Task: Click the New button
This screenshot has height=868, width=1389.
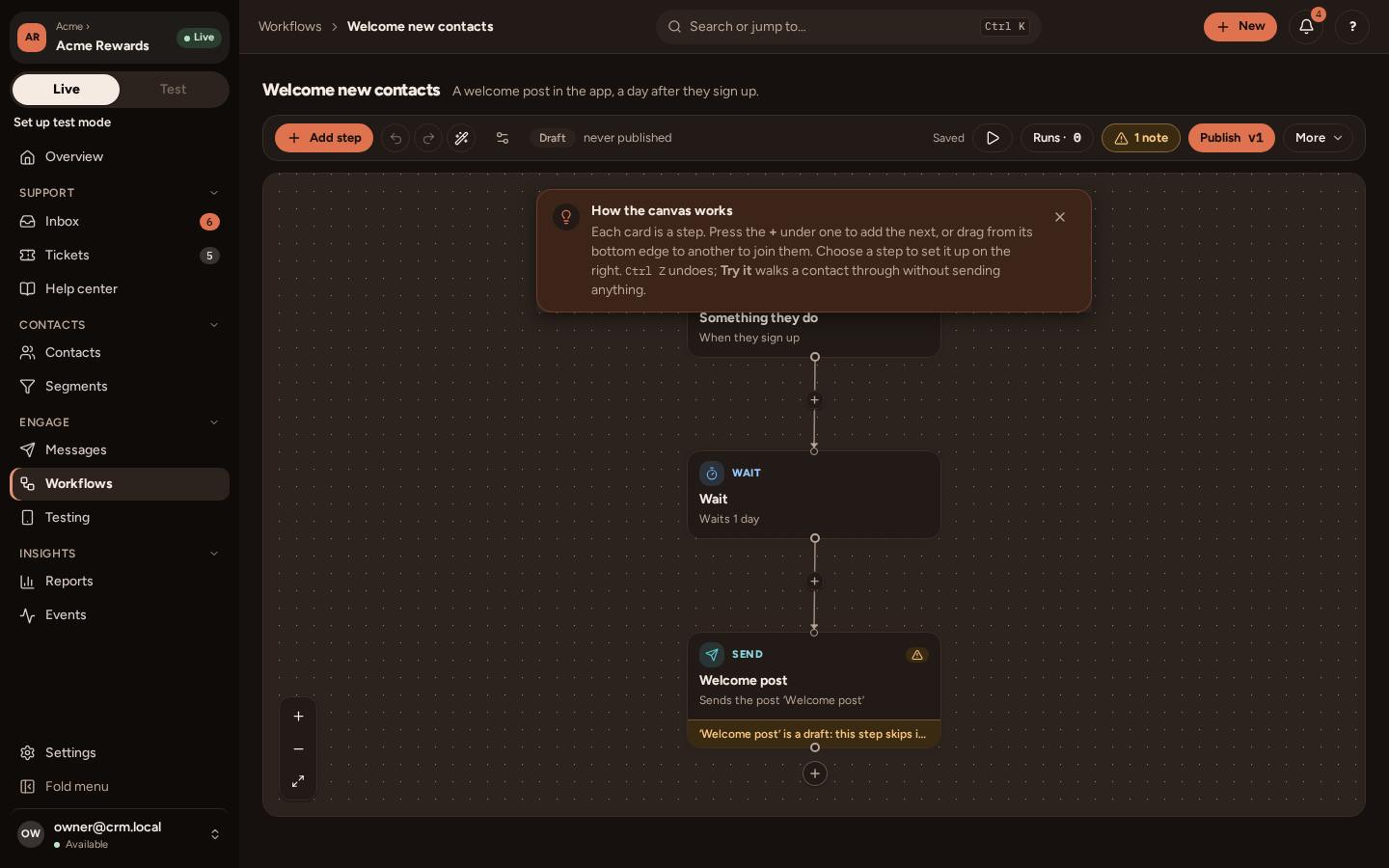Action: click(1240, 27)
